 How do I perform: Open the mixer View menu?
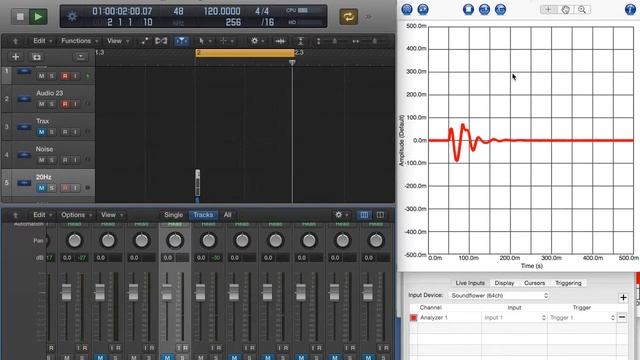pyautogui.click(x=111, y=215)
